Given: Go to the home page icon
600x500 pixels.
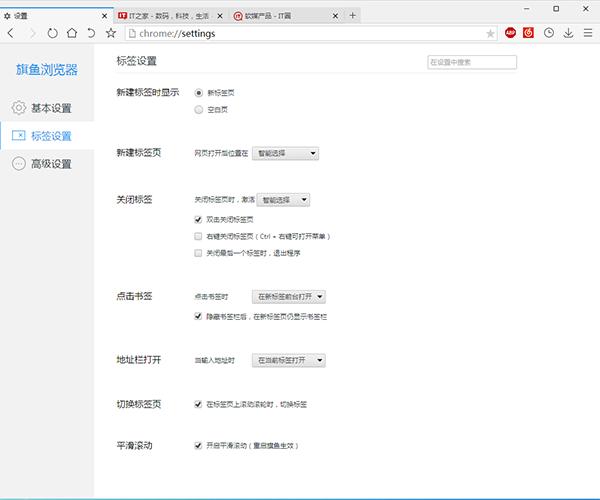Looking at the screenshot, I should [x=72, y=33].
